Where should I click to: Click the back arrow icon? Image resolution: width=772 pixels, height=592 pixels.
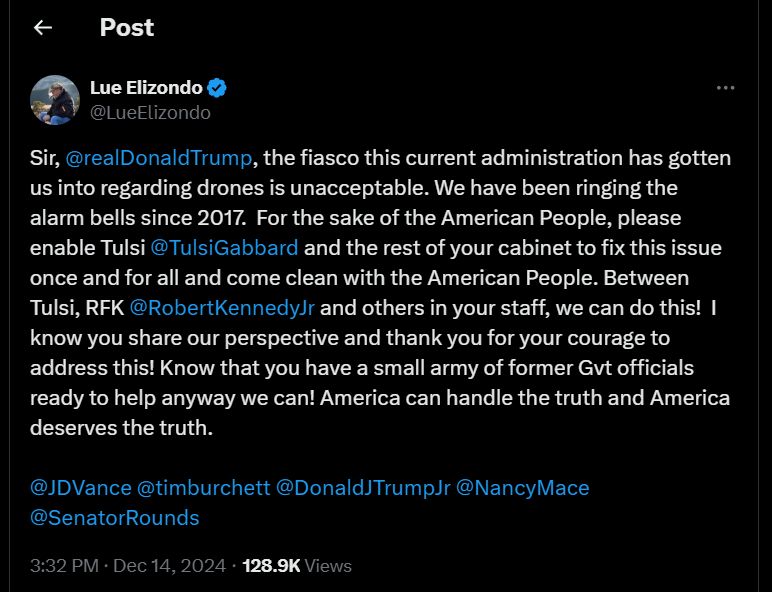pos(42,28)
